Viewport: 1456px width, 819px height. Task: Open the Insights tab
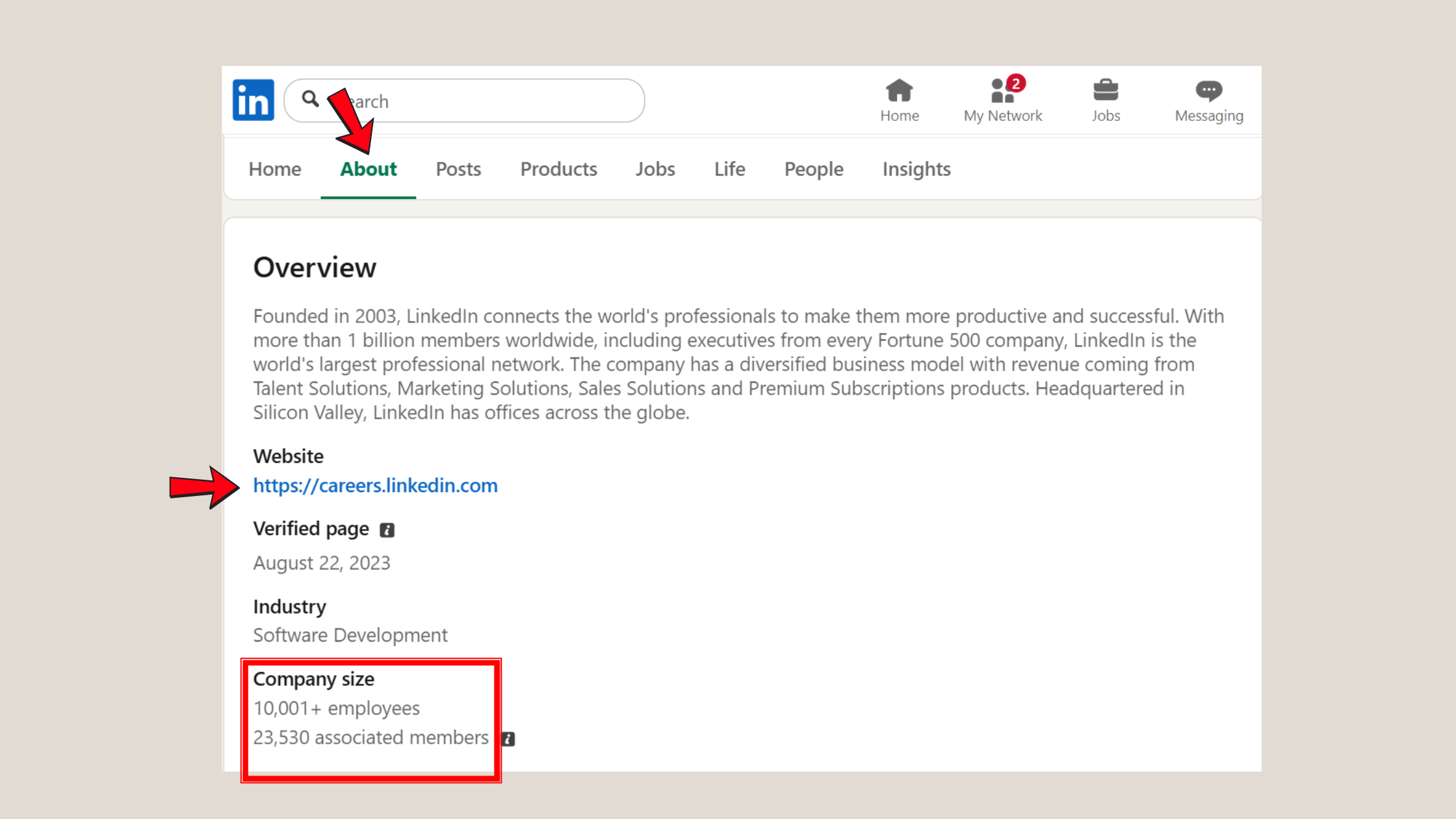916,169
